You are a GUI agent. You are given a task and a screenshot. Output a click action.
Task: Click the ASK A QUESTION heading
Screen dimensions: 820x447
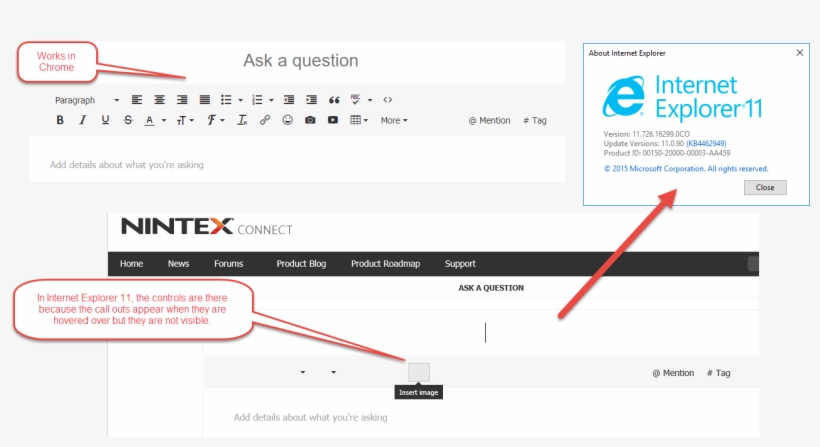click(491, 288)
